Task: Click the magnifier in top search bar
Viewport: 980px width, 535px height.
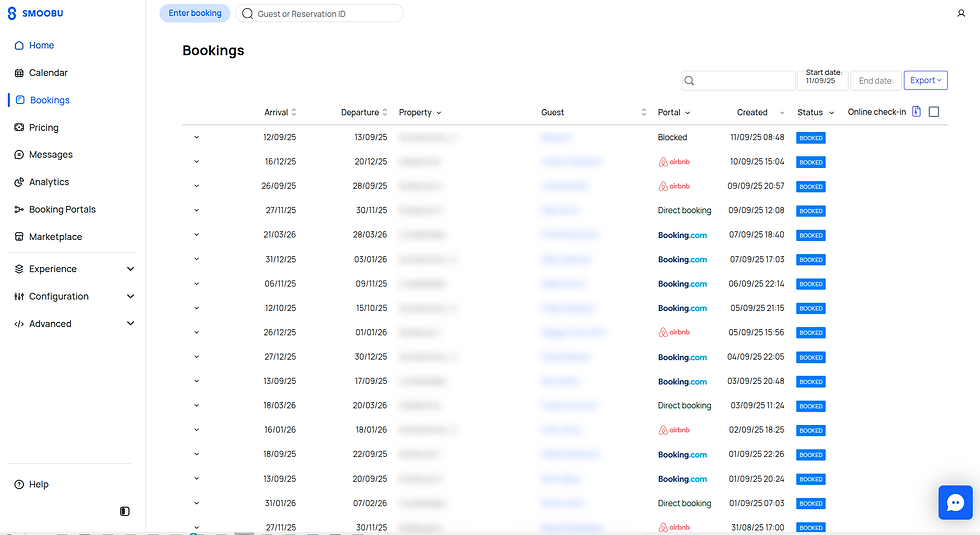Action: [x=248, y=13]
